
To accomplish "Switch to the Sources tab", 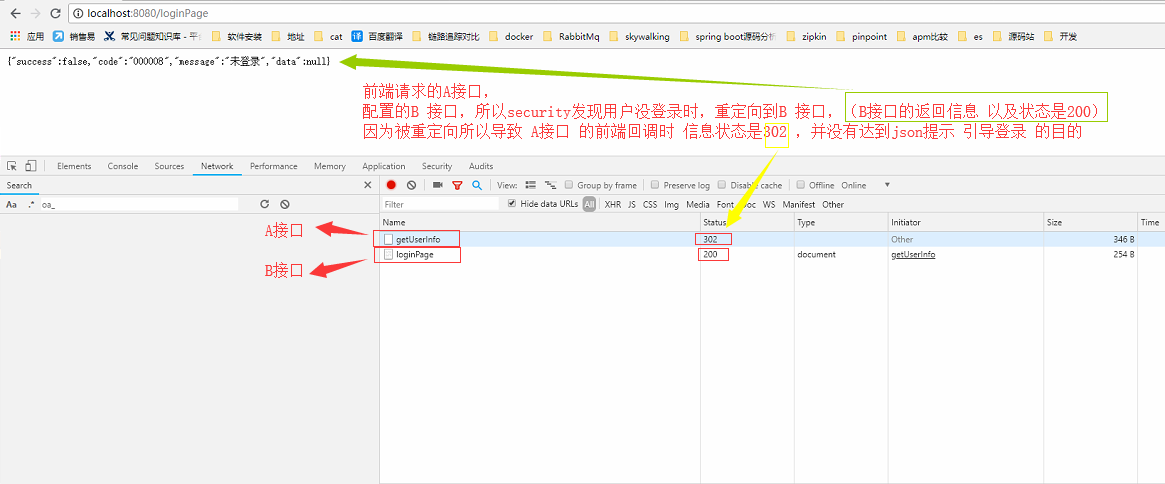I will tap(169, 166).
